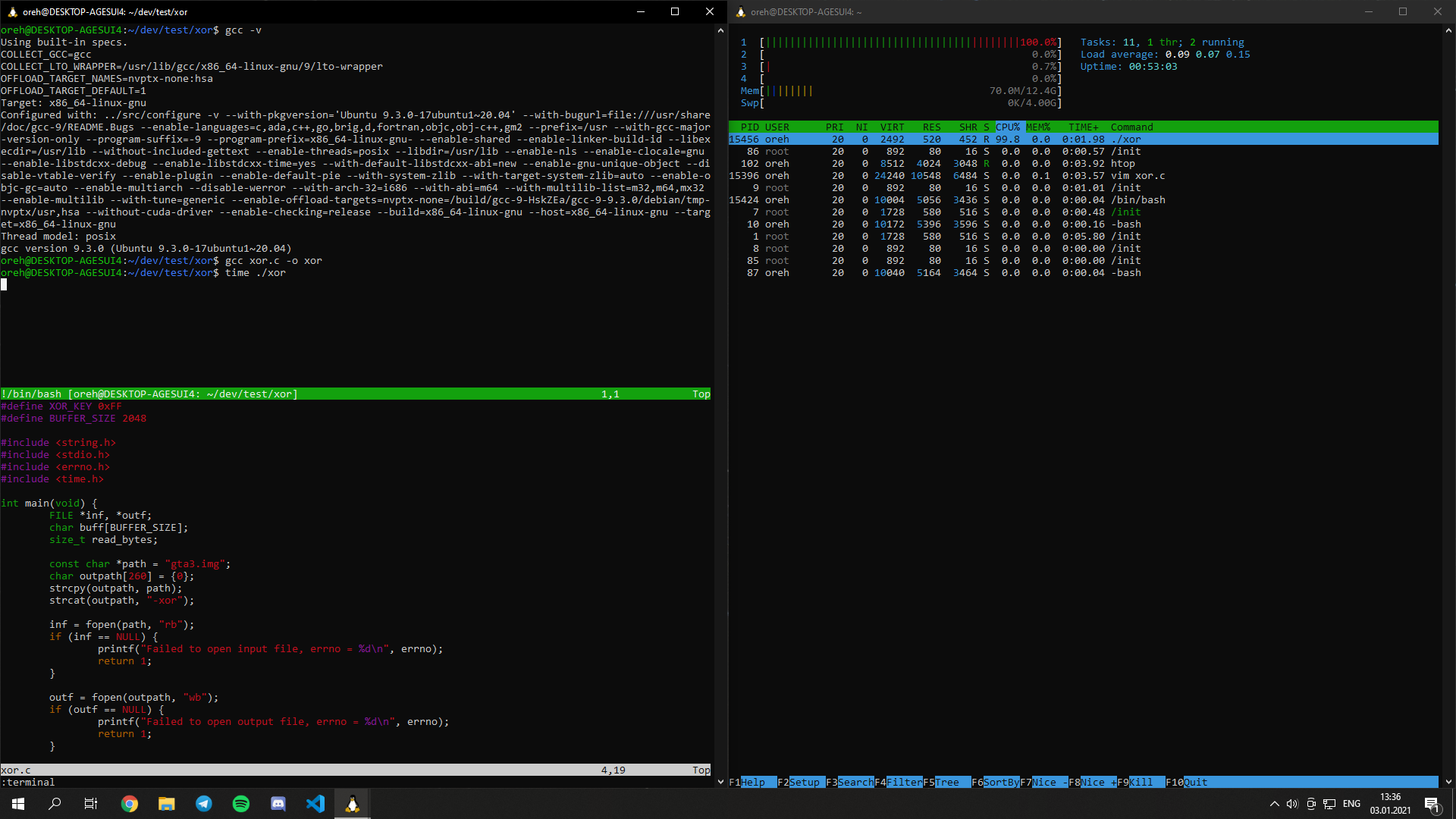Image resolution: width=1456 pixels, height=819 pixels.
Task: Switch ENG input language indicator
Action: point(1351,804)
